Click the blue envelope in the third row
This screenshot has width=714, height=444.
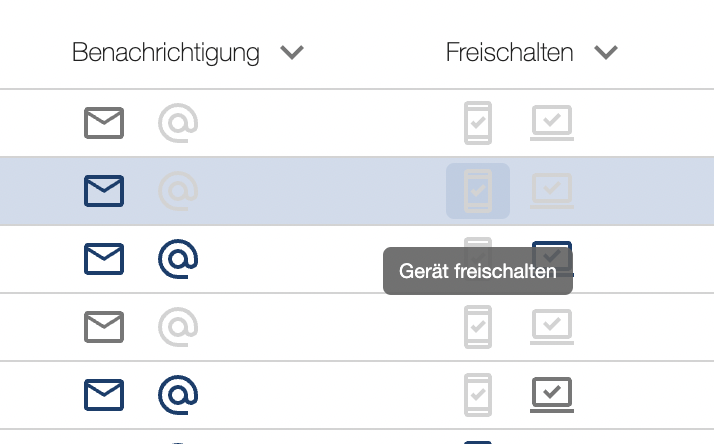coord(104,259)
